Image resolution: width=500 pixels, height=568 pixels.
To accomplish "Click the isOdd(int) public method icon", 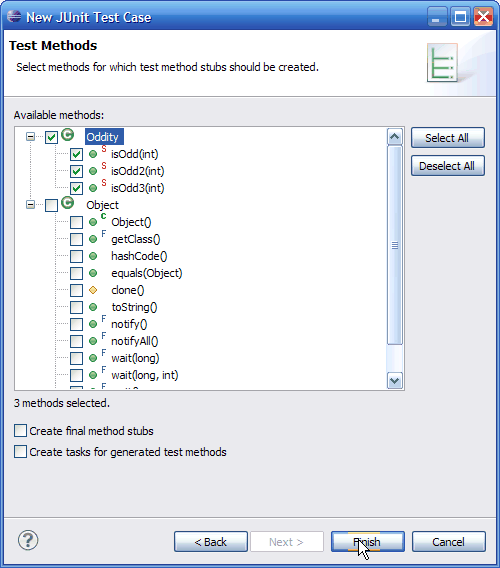I will click(x=93, y=154).
